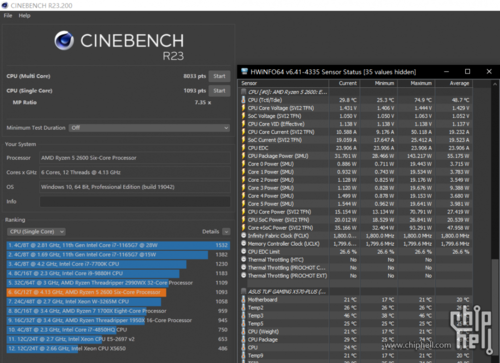This screenshot has height=363, width=500.
Task: Click the Cinebench title bar icon
Action: (x=5, y=5)
